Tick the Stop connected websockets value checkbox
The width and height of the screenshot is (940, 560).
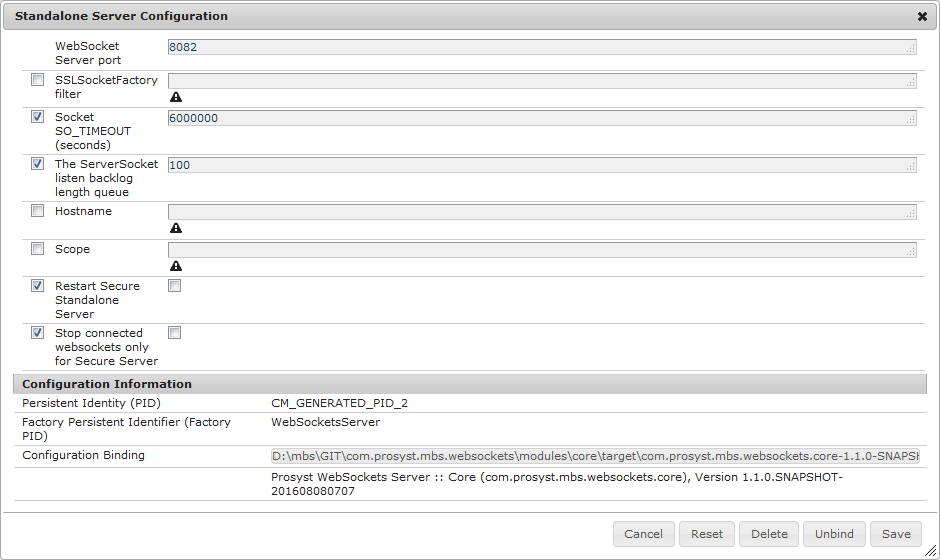coord(174,333)
